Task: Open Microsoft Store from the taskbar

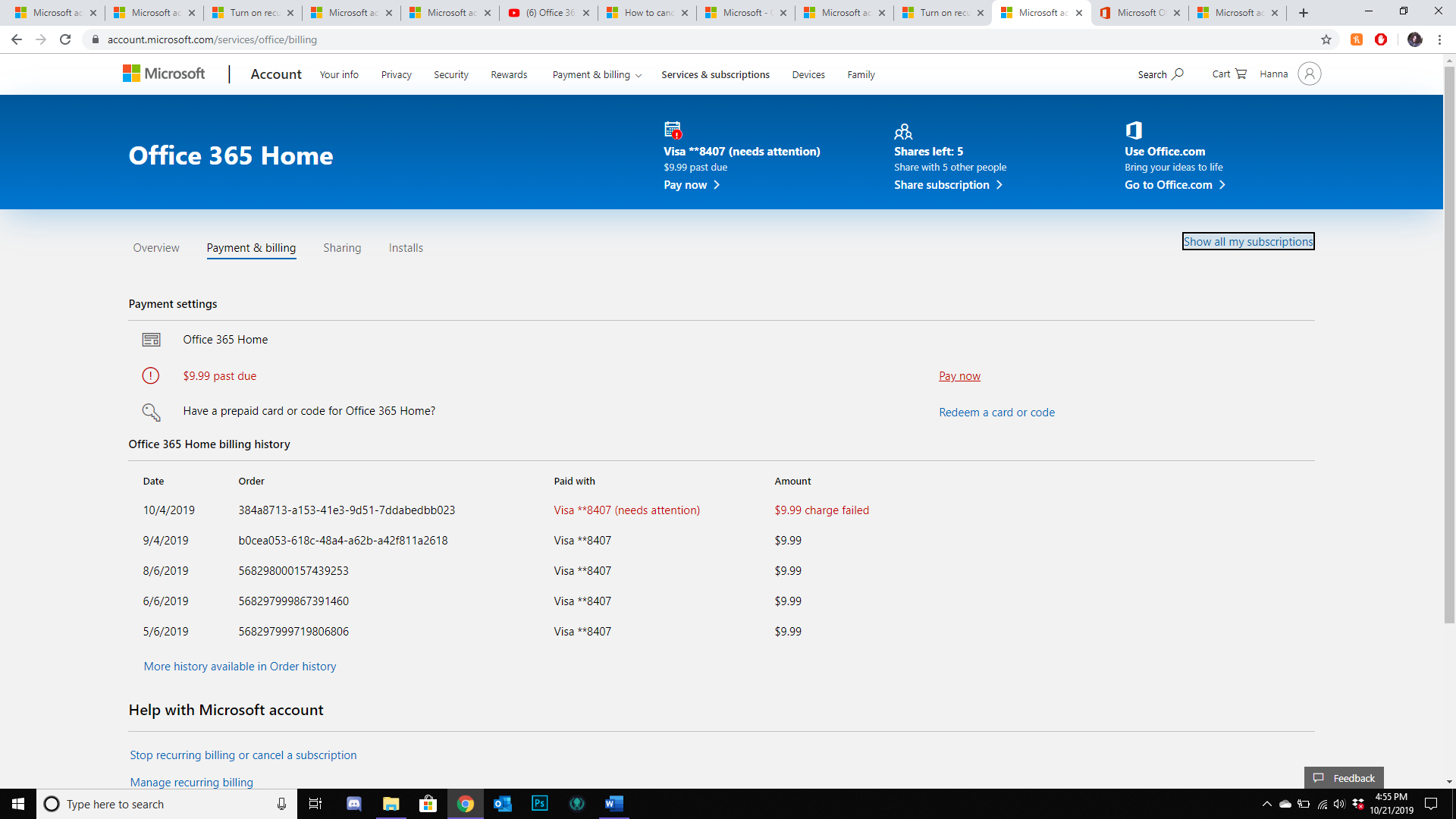Action: 428,804
